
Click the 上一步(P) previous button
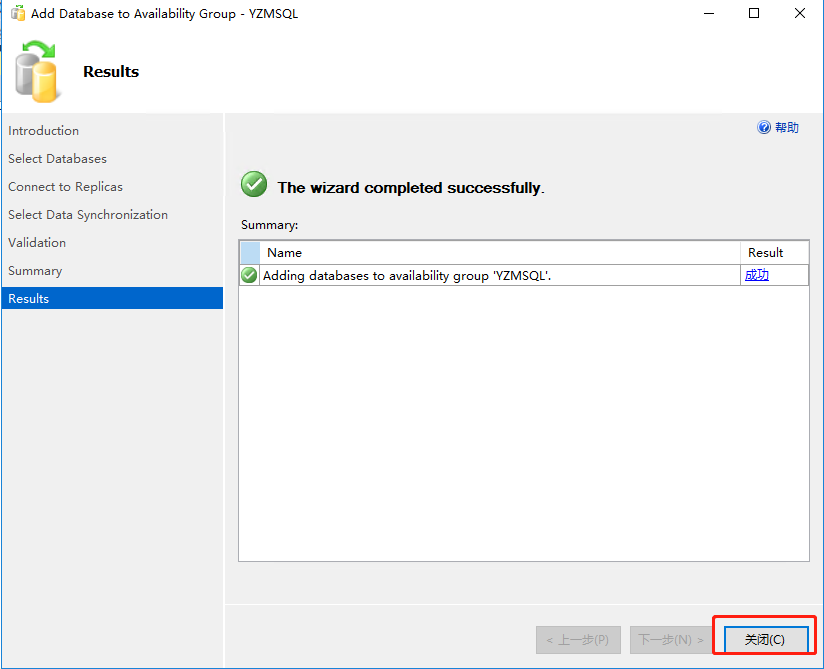click(x=578, y=640)
